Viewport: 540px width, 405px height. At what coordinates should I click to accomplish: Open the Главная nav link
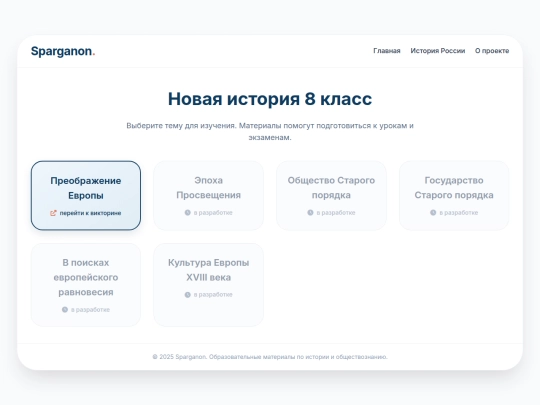click(387, 51)
